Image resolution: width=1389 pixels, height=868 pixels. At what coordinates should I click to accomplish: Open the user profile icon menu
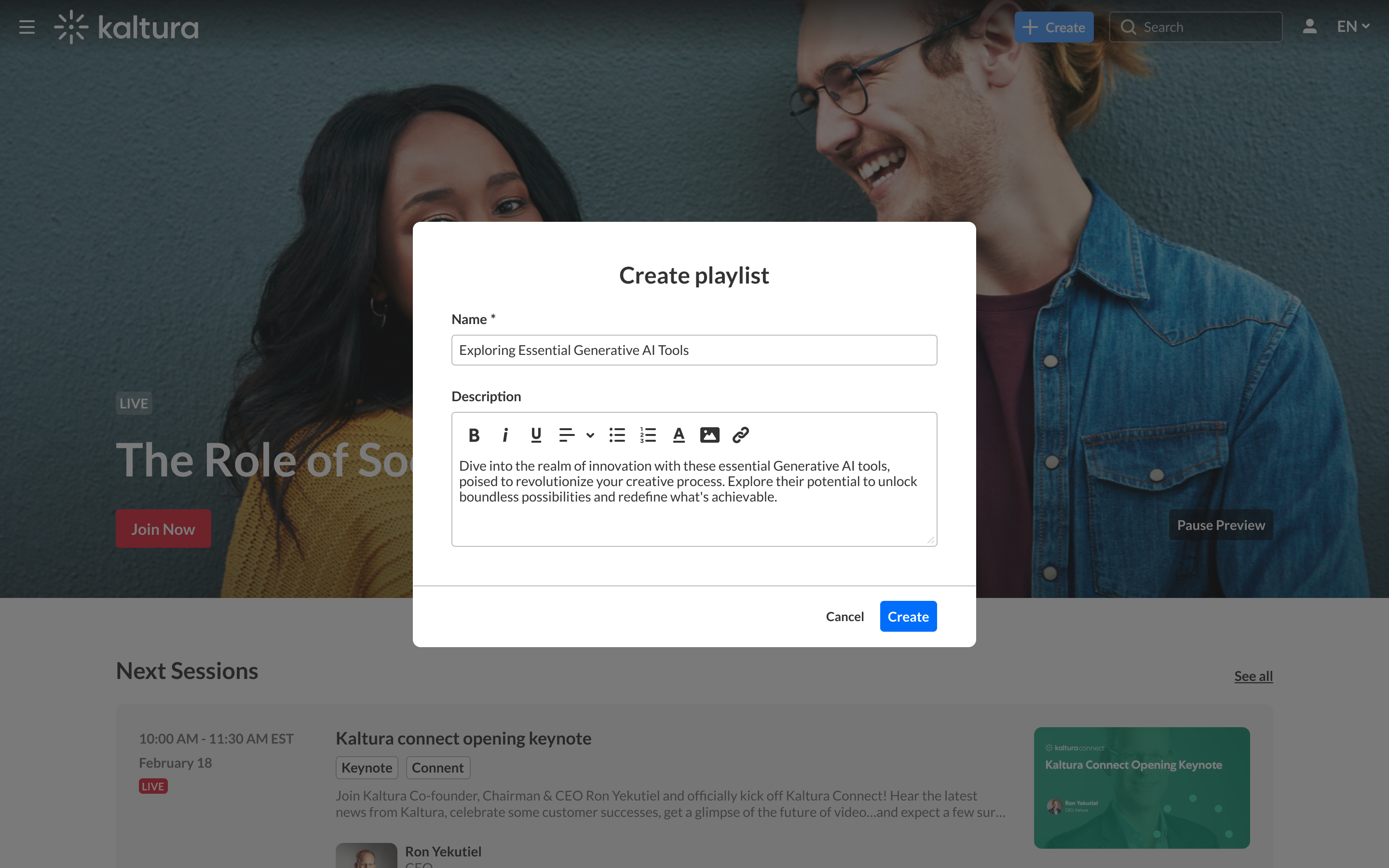coord(1309,27)
